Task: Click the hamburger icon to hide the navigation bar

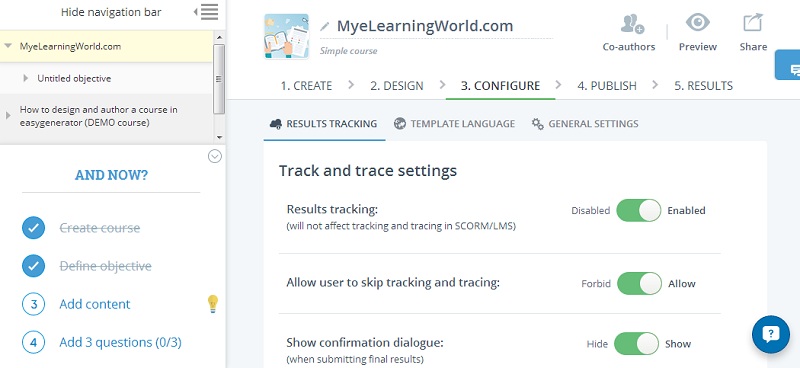Action: (x=210, y=12)
